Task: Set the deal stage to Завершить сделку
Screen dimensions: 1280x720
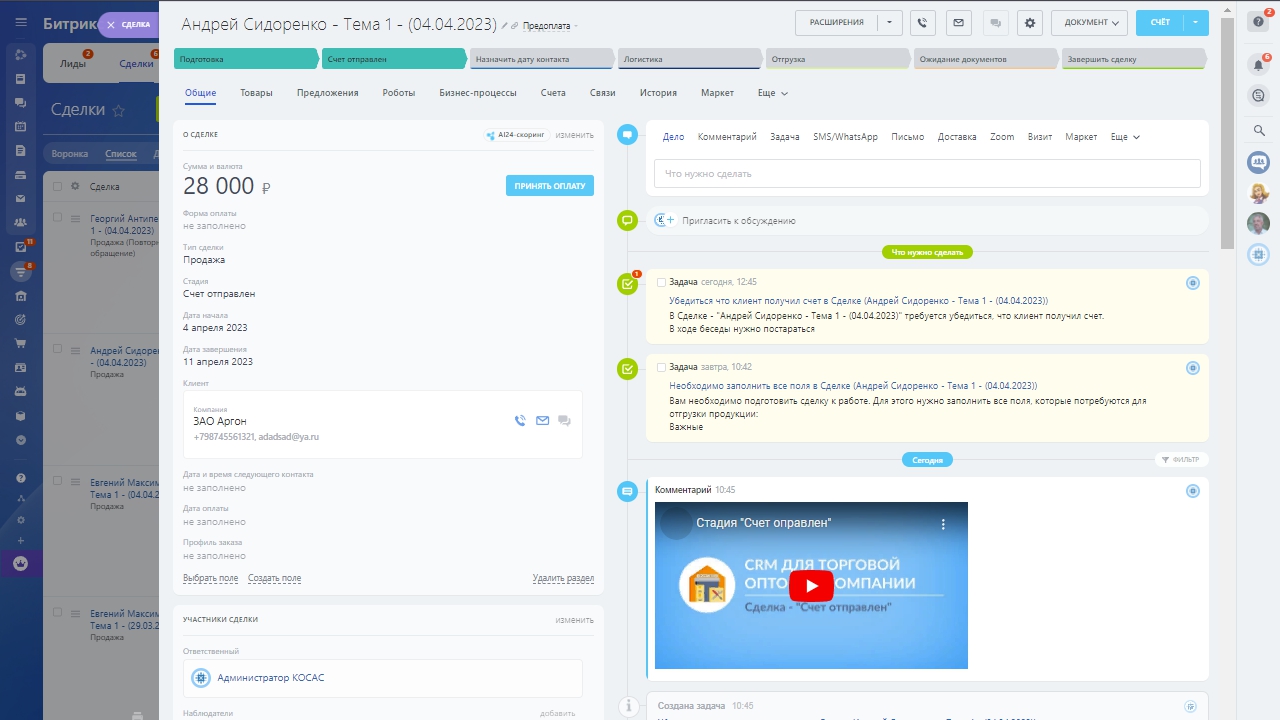Action: click(1132, 59)
